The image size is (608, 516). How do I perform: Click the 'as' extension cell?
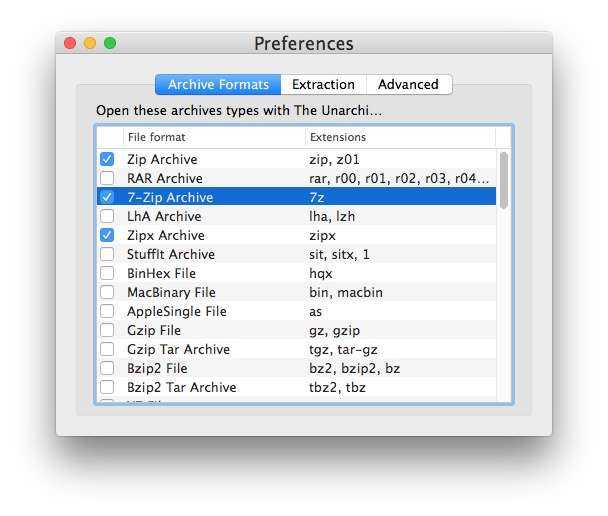pos(315,312)
